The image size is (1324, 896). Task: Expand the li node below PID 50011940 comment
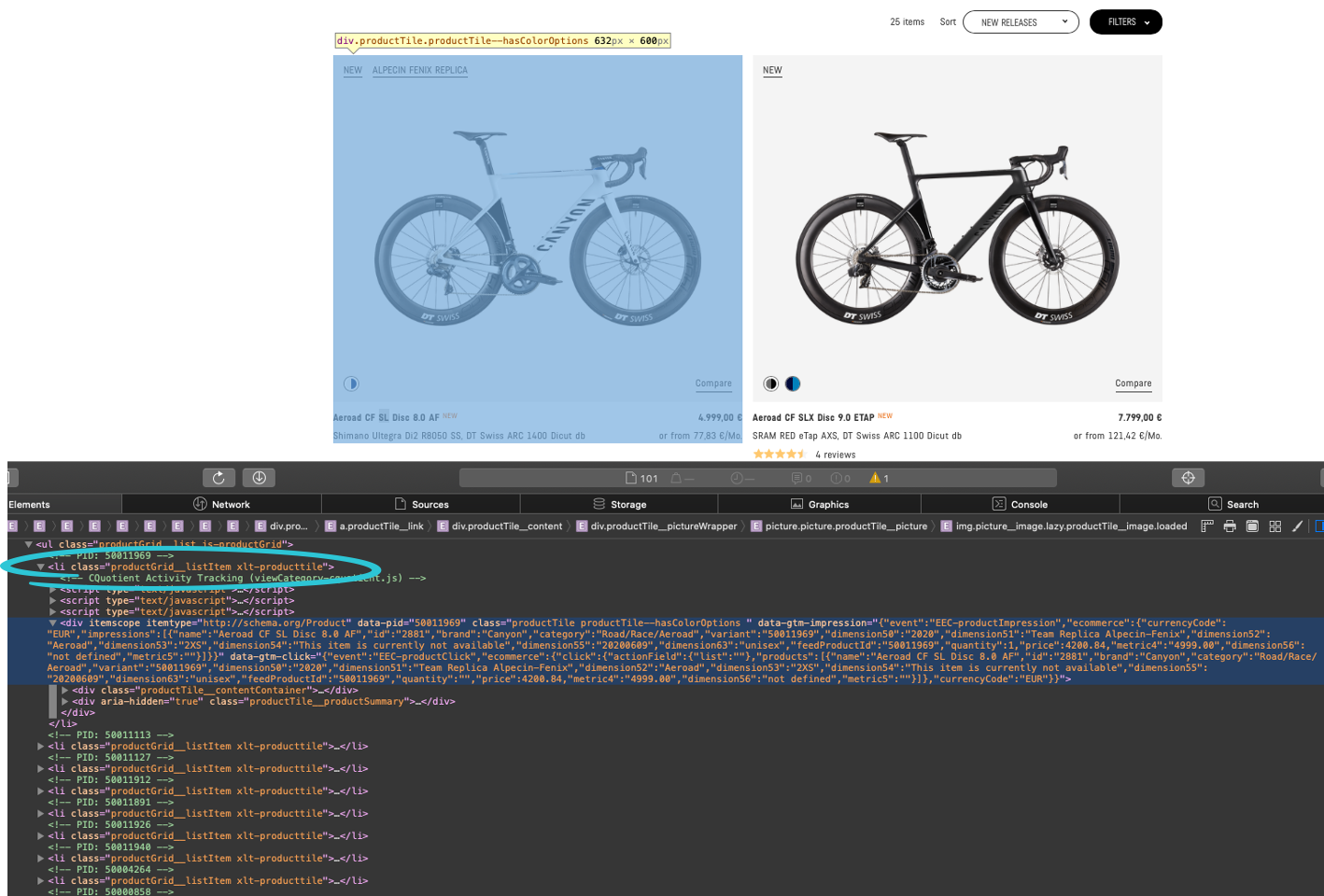click(x=41, y=858)
